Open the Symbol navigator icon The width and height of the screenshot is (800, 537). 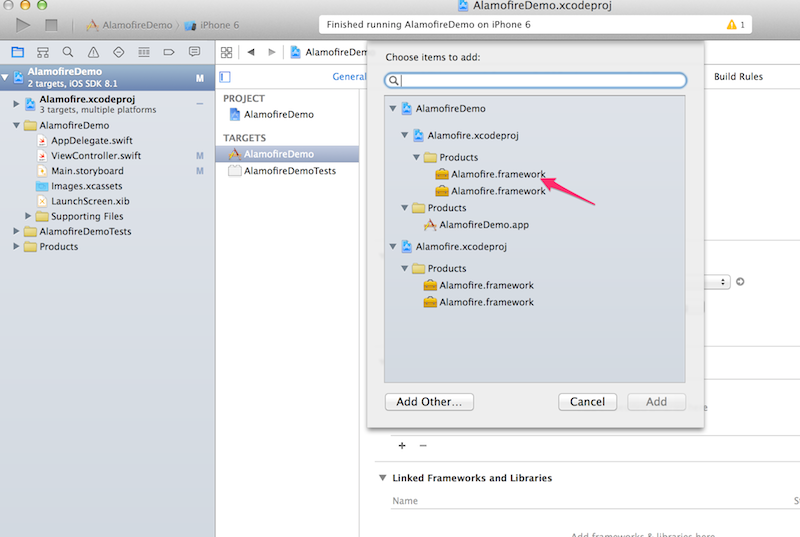click(43, 52)
